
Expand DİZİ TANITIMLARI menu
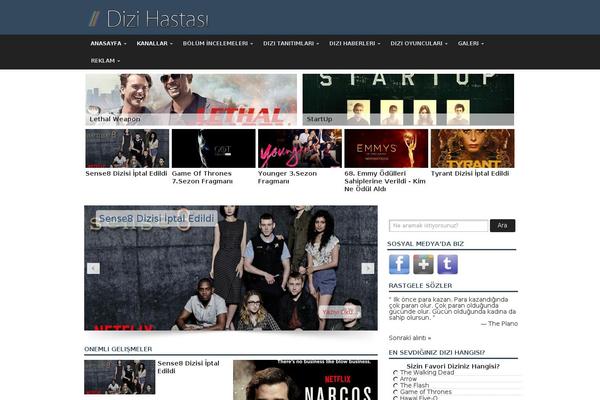point(291,44)
